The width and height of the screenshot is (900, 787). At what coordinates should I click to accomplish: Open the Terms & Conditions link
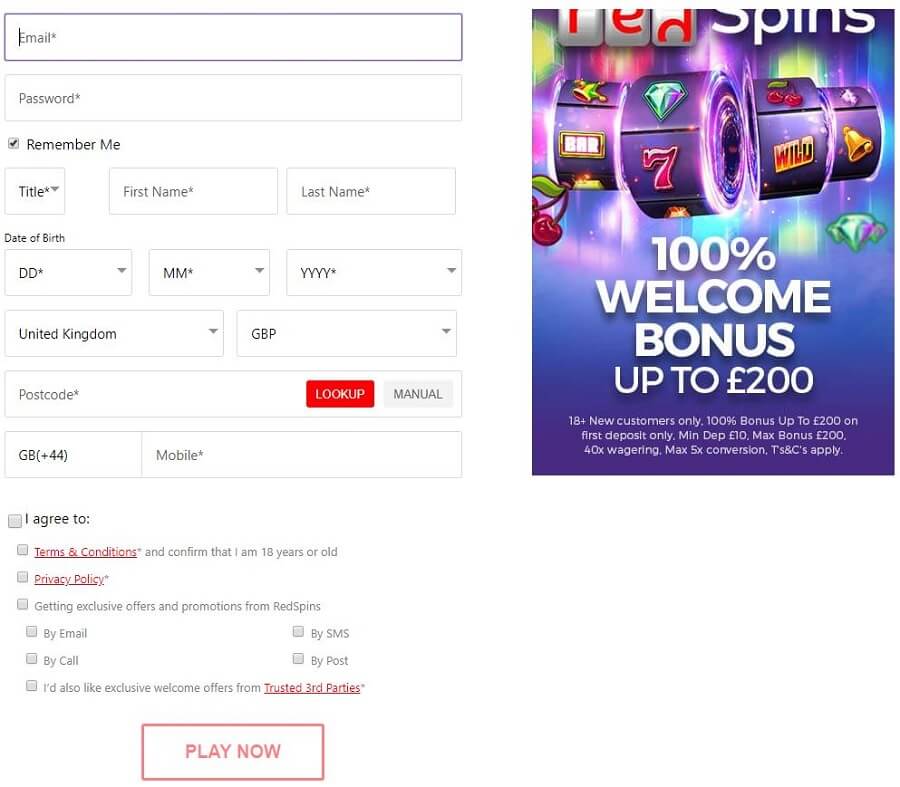click(86, 552)
